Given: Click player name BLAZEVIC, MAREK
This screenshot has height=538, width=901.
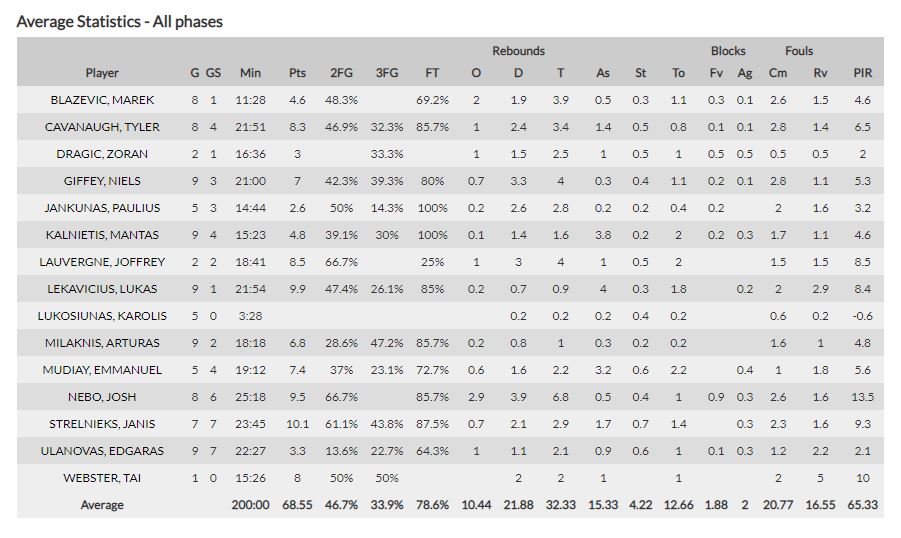Looking at the screenshot, I should click(102, 100).
